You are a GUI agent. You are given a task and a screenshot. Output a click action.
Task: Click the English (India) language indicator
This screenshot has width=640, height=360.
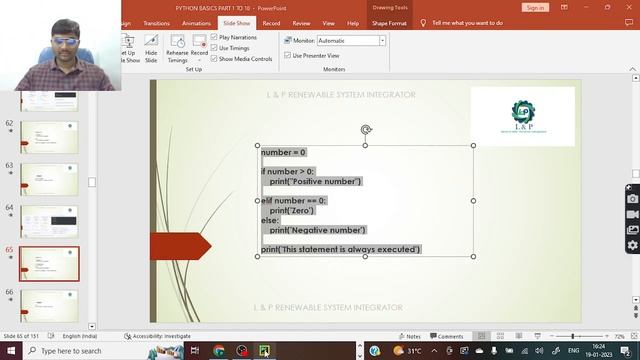click(x=80, y=336)
